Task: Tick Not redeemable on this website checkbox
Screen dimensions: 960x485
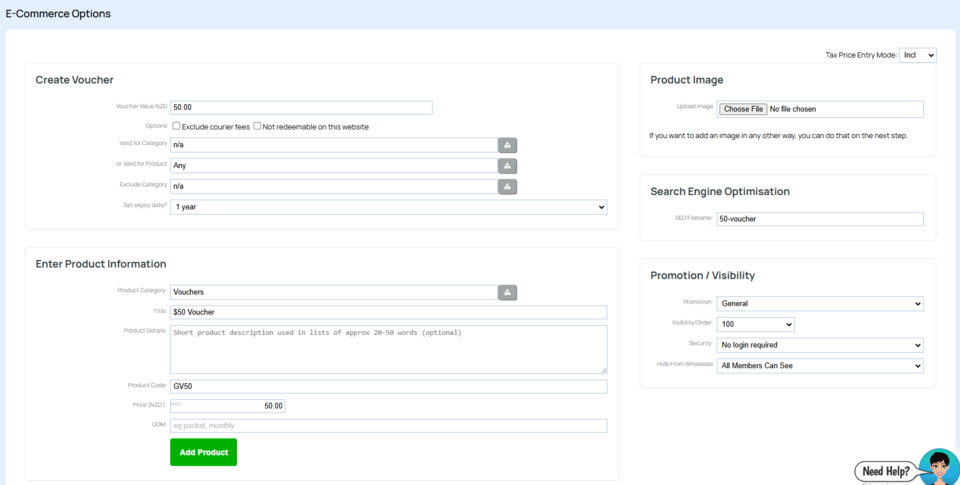Action: coord(257,127)
